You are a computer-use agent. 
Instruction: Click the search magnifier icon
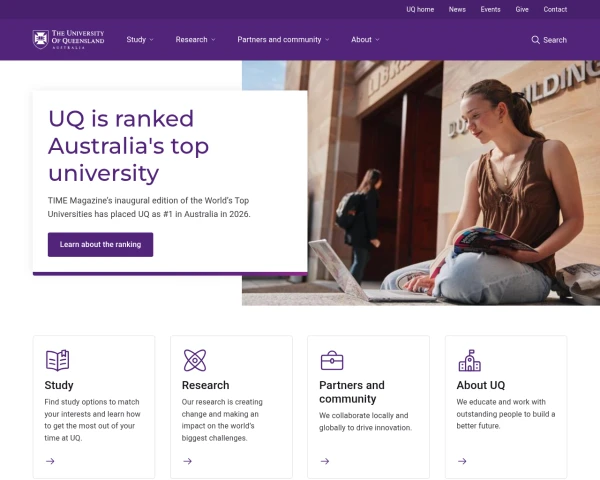tap(535, 40)
